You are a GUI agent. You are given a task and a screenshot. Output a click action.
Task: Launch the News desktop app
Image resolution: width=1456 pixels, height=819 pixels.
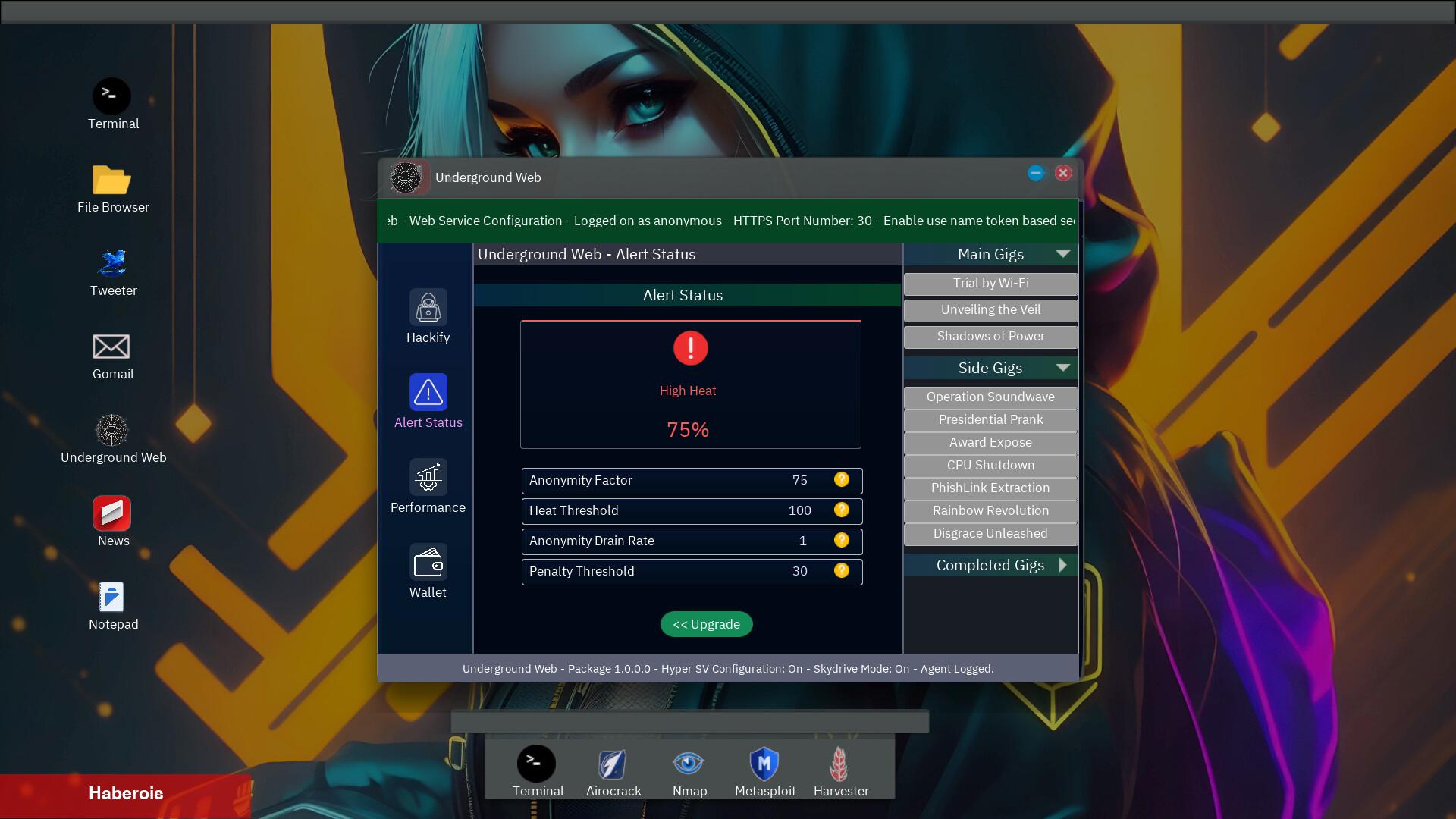tap(111, 513)
